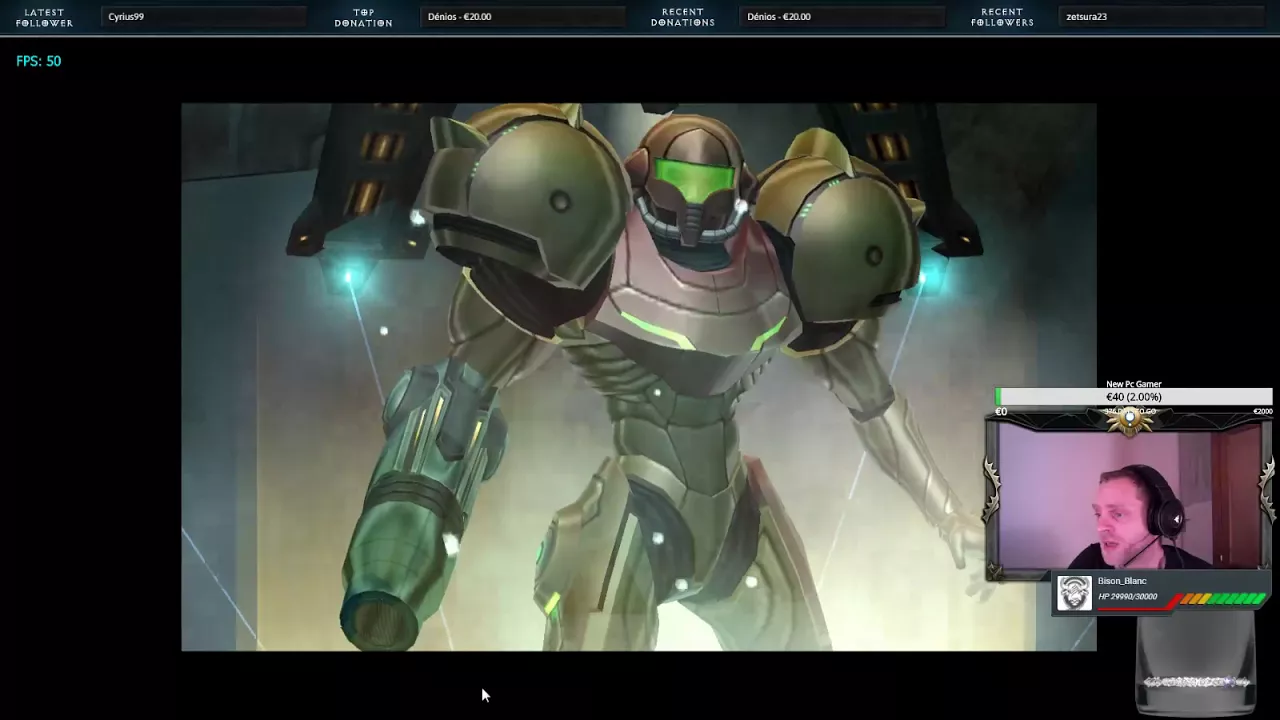Click the FPS: 50 counter

[39, 61]
